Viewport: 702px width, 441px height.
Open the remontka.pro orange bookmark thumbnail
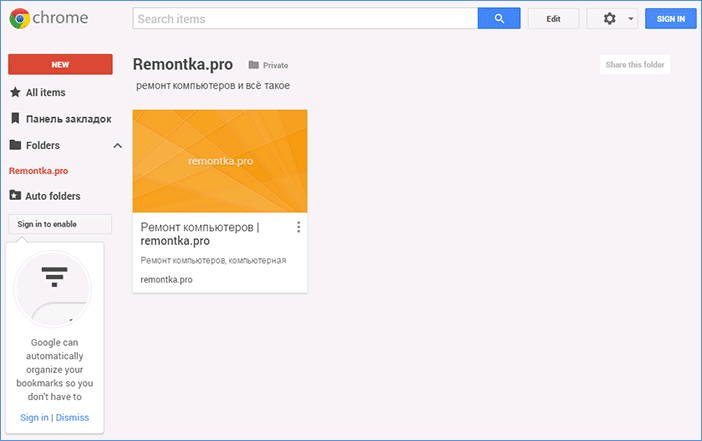point(220,160)
